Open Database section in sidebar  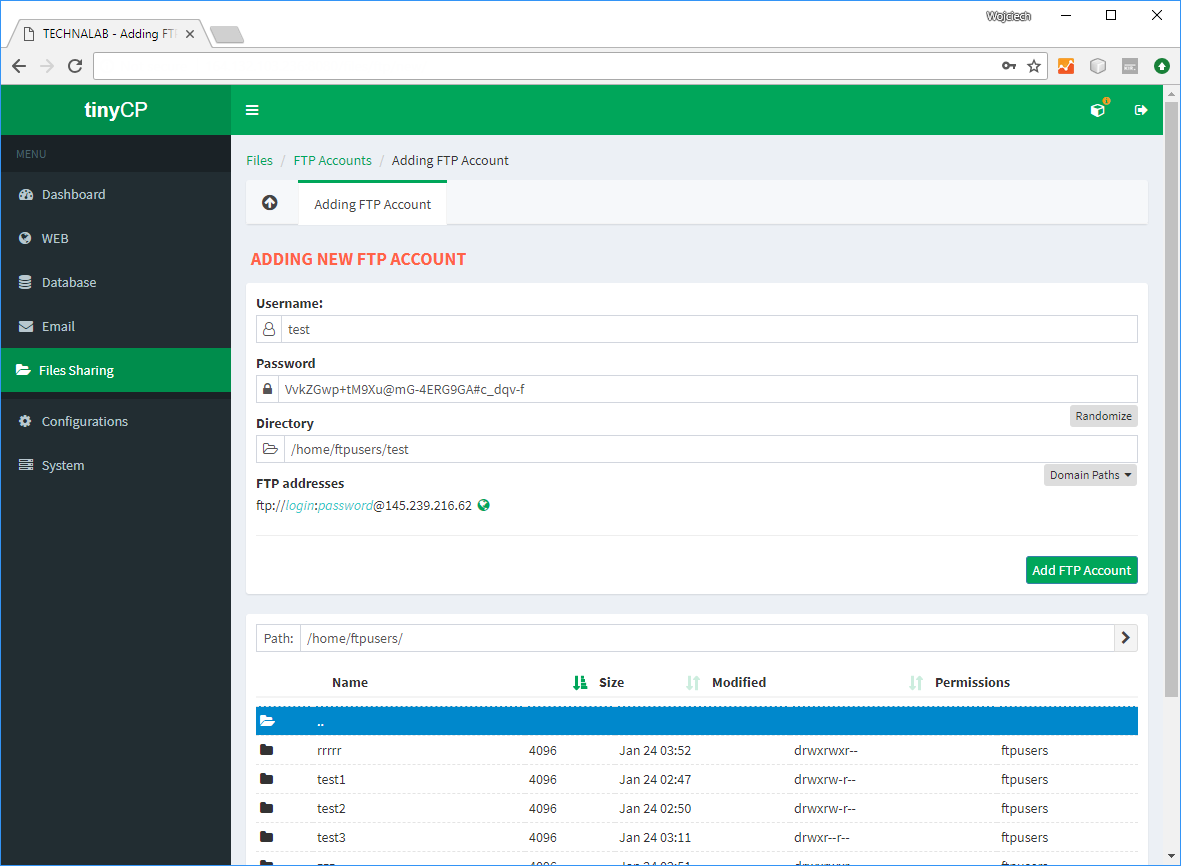(x=116, y=282)
